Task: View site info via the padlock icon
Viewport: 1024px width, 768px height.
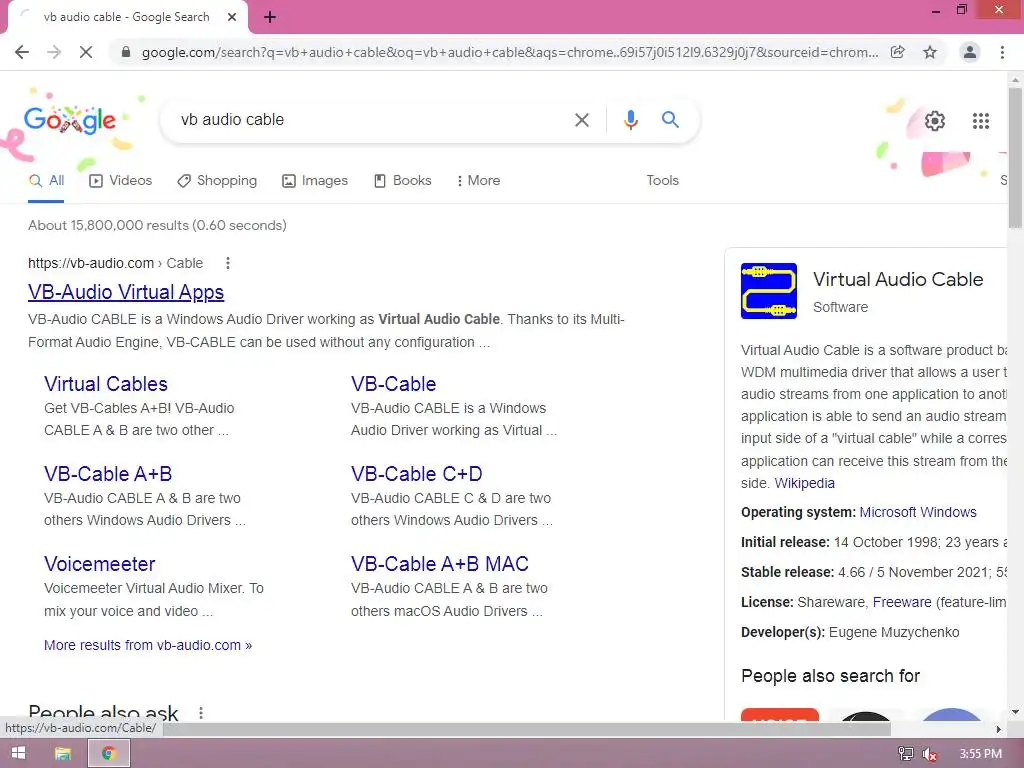Action: pos(126,52)
